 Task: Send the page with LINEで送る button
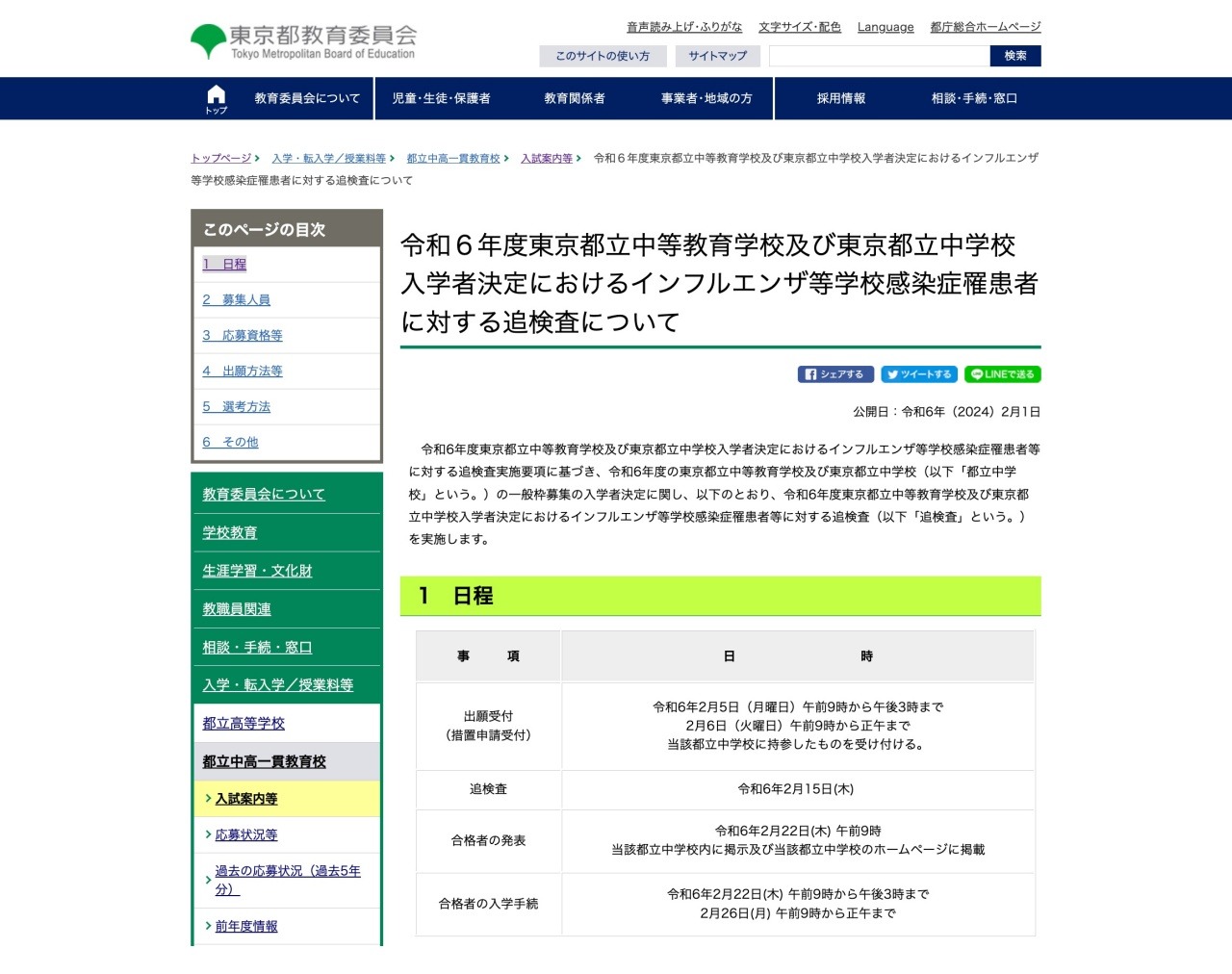coord(1003,374)
